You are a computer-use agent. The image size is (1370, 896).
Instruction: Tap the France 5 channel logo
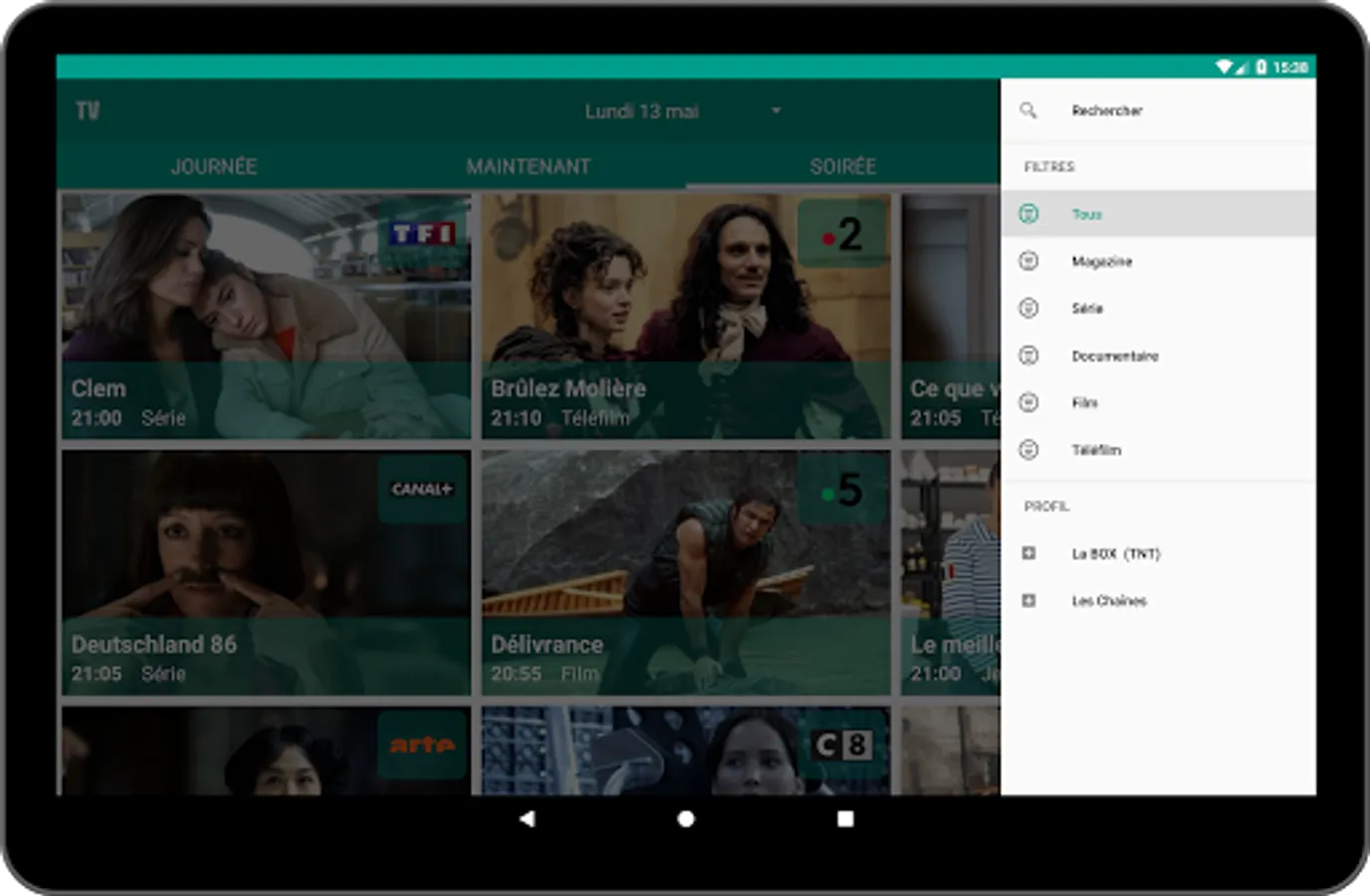click(842, 489)
